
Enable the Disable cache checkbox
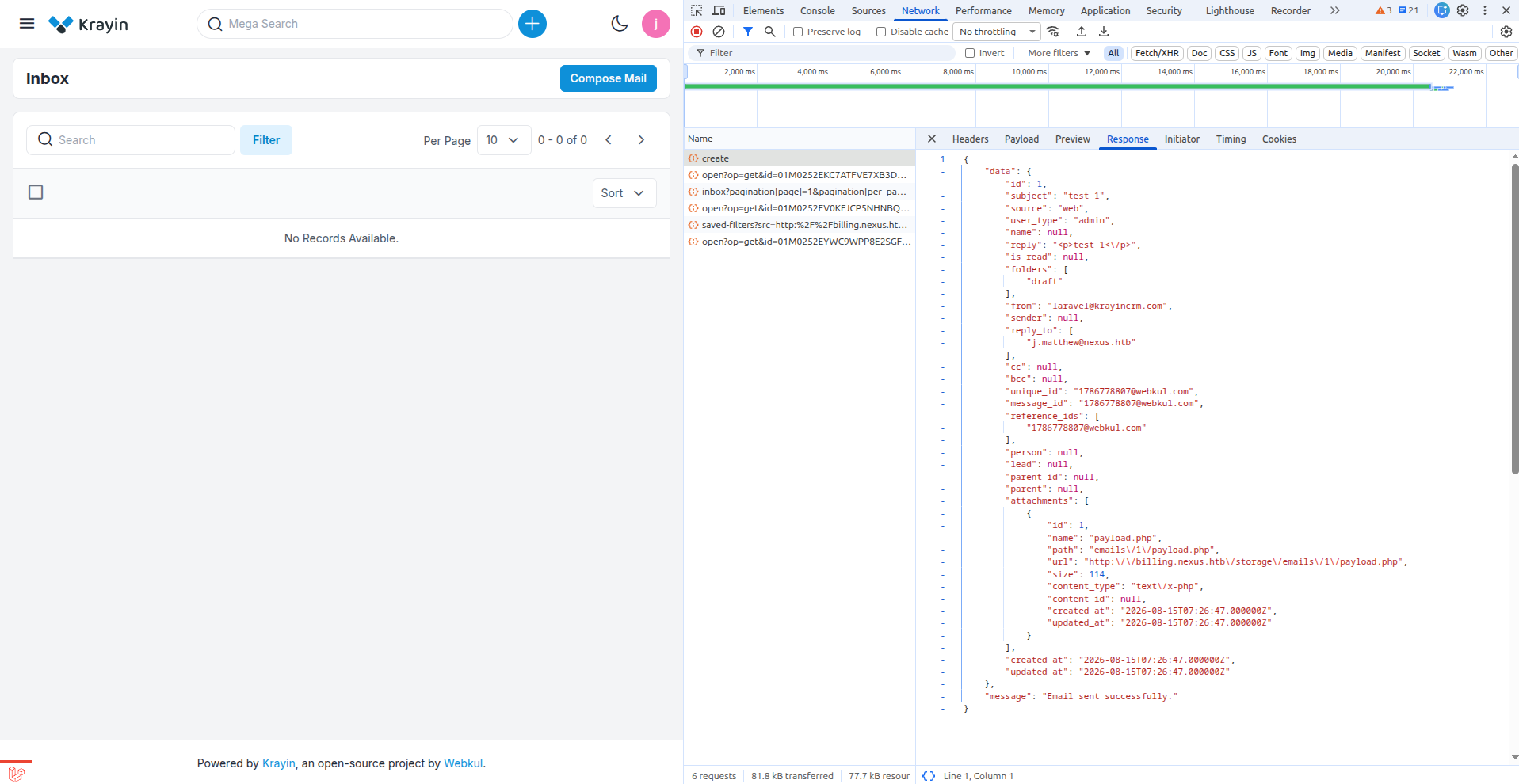pos(881,32)
